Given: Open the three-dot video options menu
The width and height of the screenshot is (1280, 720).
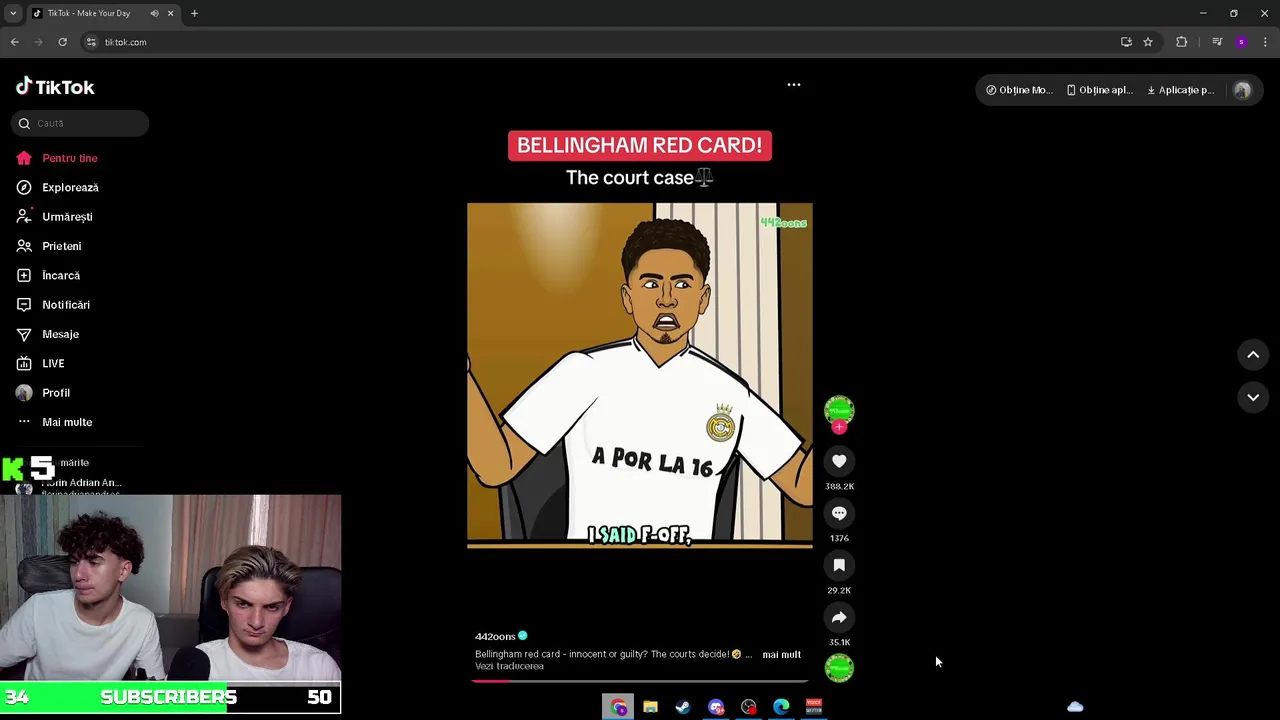Looking at the screenshot, I should click(794, 85).
